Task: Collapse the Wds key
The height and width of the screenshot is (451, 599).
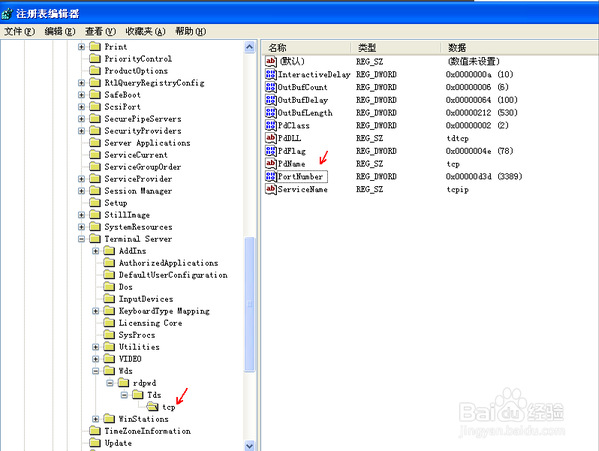Action: 96,371
